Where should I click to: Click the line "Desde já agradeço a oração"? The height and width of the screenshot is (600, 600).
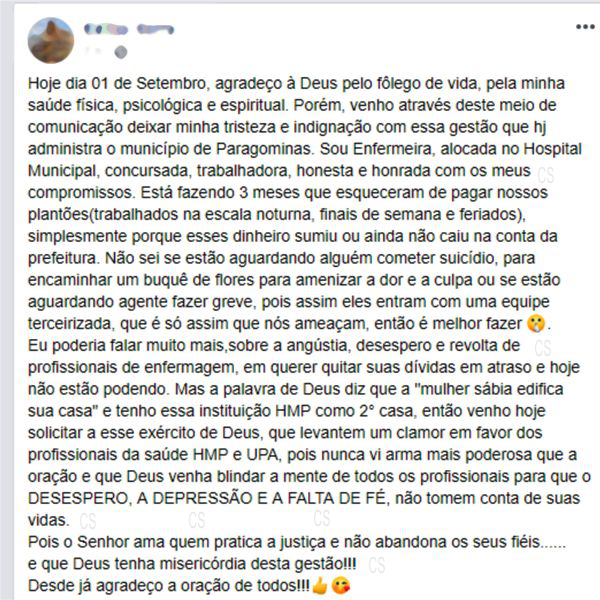click(x=168, y=586)
